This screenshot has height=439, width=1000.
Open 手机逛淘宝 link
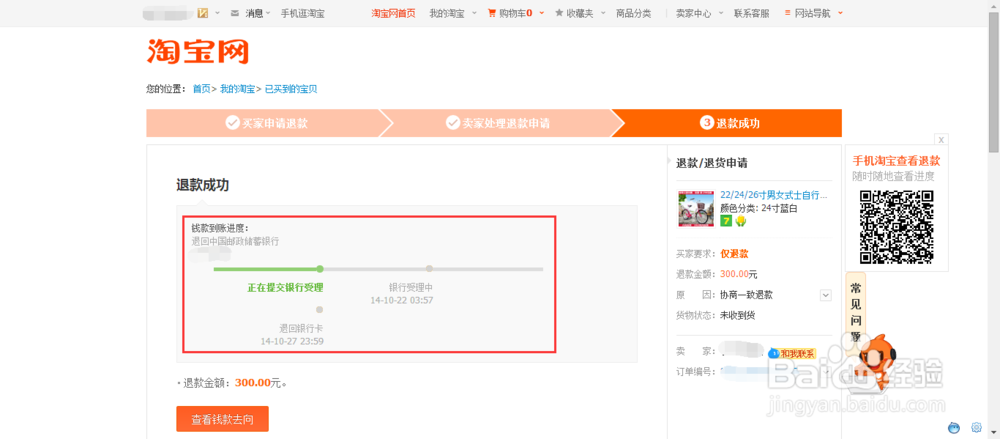(x=303, y=13)
